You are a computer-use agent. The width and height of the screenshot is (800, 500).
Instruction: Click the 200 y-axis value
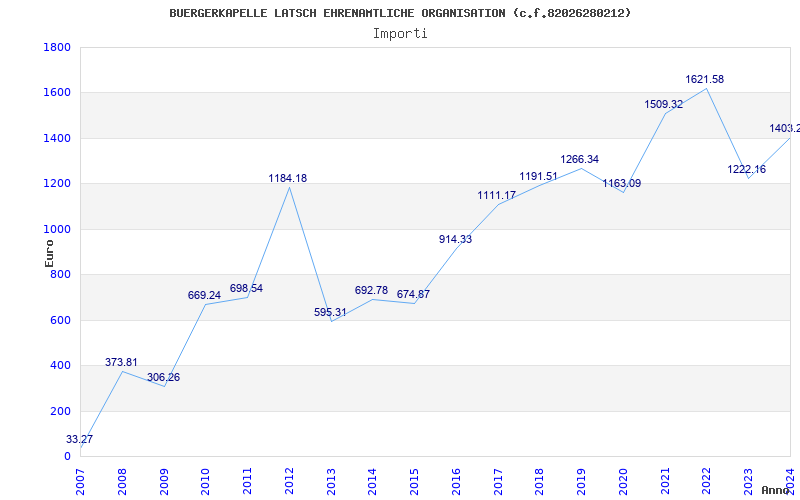(x=60, y=411)
